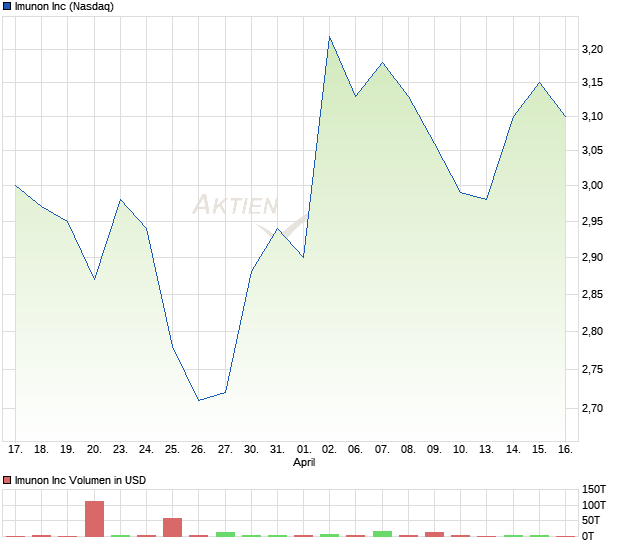Click the '13.' date label
Viewport: 620px width, 546px height.
pyautogui.click(x=486, y=450)
